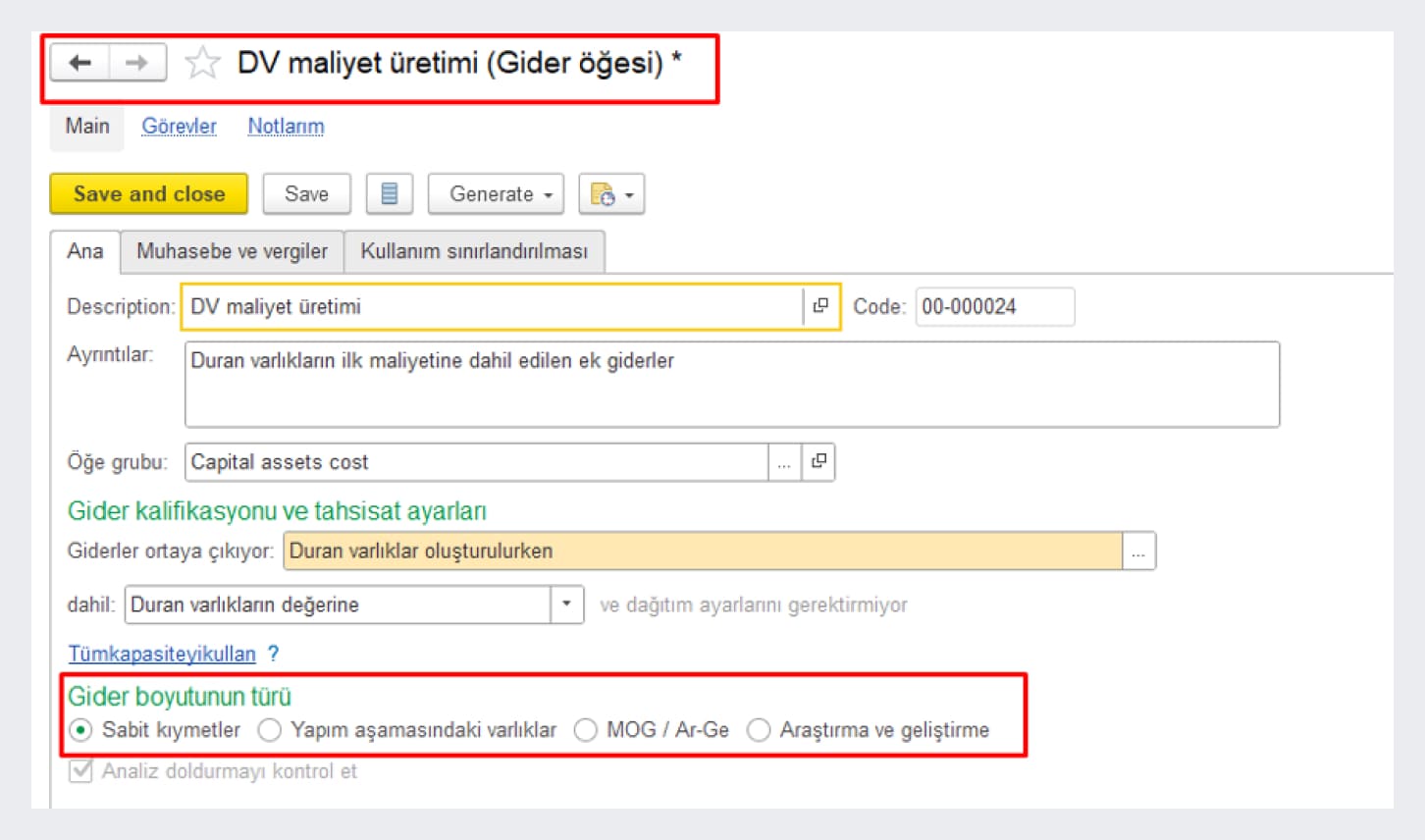Viewport: 1425px width, 840px height.
Task: Click the forward navigation arrow
Action: click(x=136, y=63)
